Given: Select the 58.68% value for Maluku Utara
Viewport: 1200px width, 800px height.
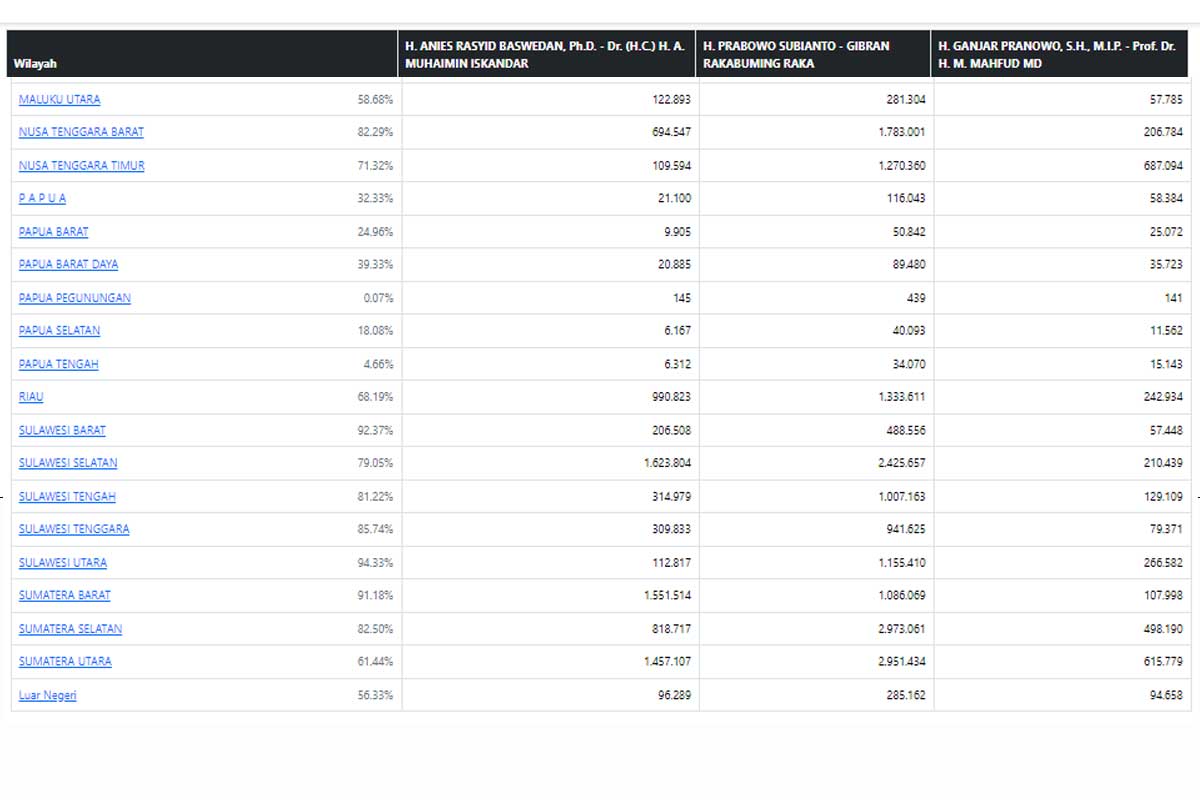Looking at the screenshot, I should click(375, 100).
